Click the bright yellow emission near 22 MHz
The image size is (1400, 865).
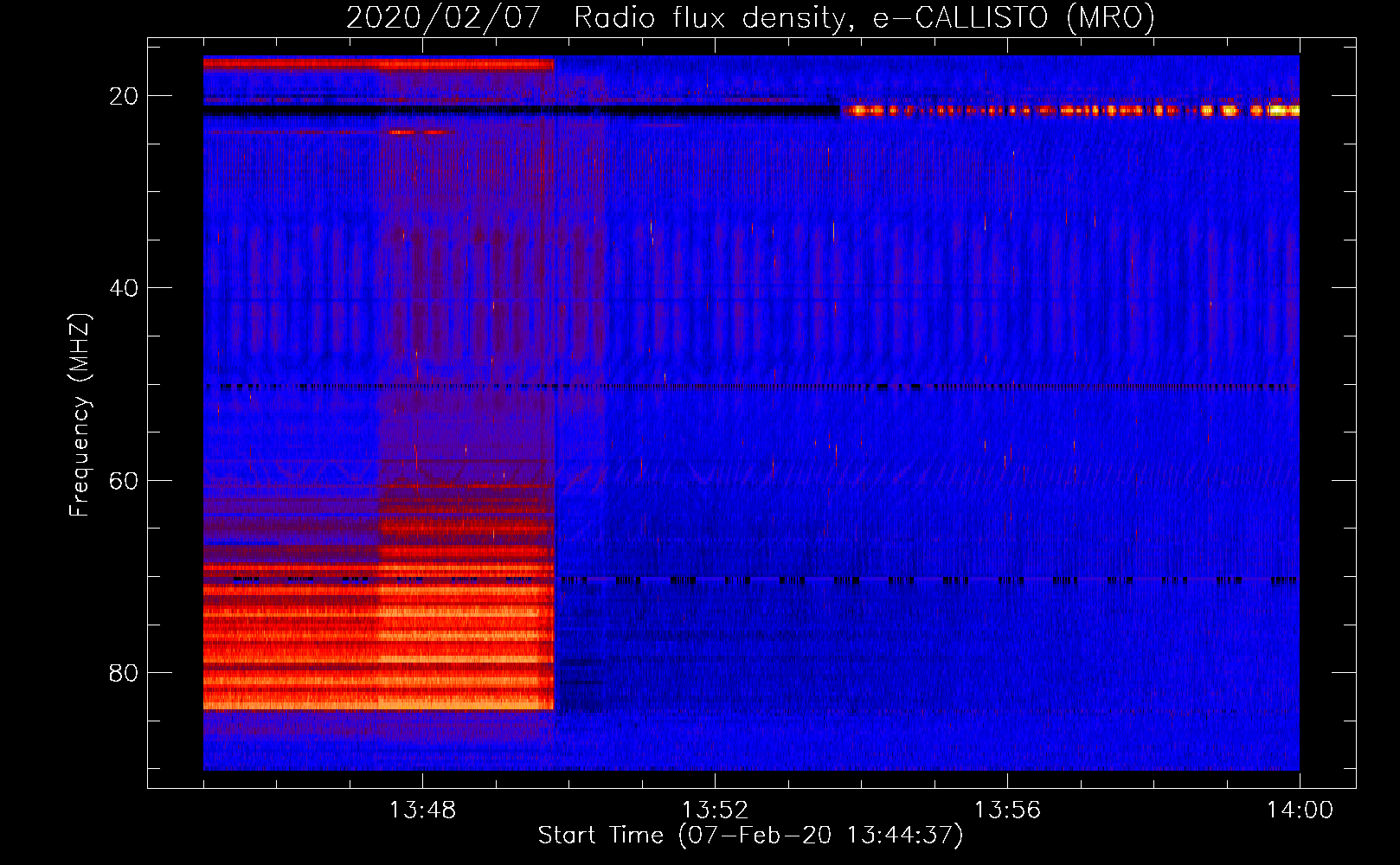point(1071,110)
